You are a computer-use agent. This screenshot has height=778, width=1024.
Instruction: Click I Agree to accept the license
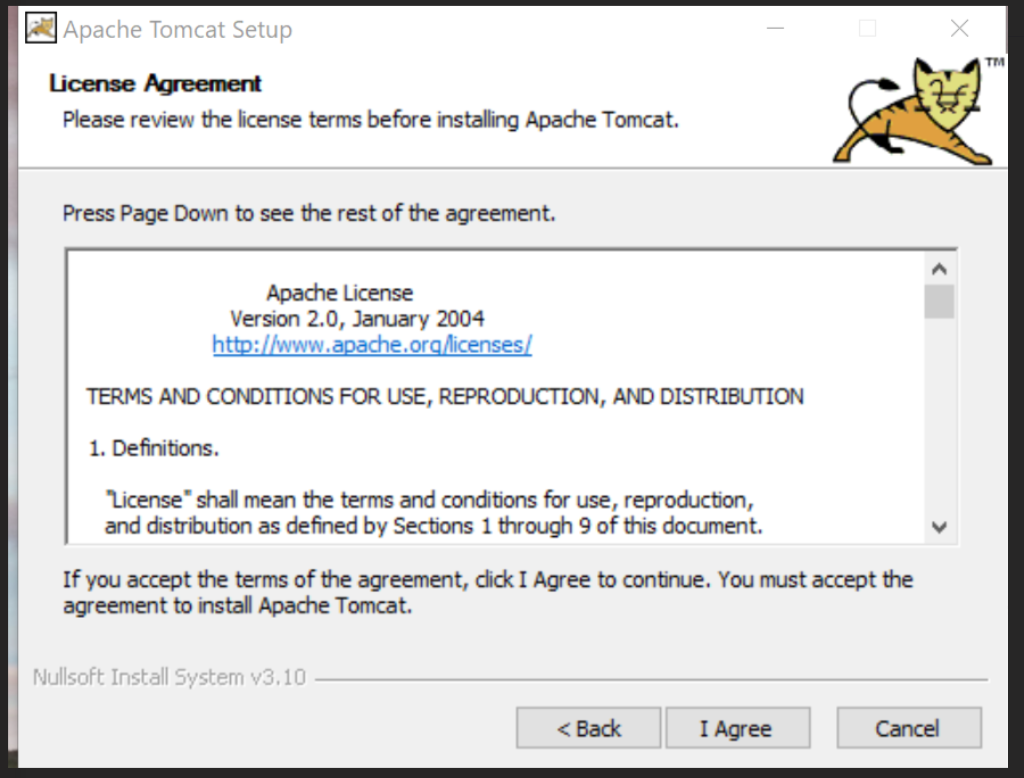pos(737,728)
